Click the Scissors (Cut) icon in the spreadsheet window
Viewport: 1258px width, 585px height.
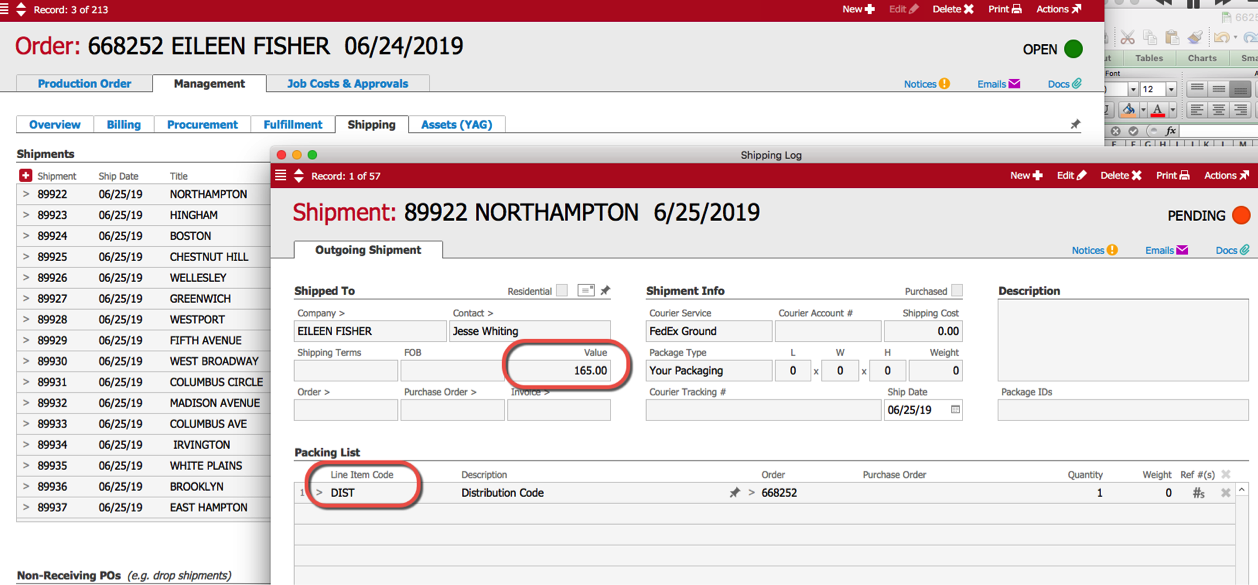pos(1128,37)
